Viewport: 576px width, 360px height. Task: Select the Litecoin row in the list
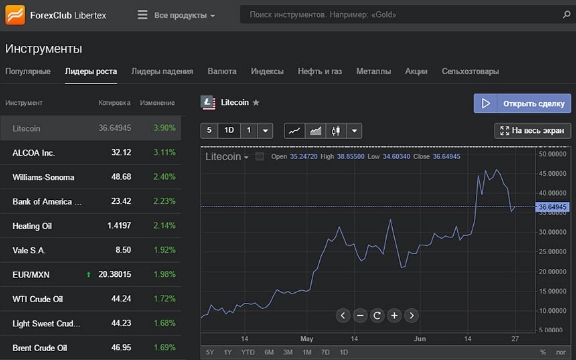point(91,128)
